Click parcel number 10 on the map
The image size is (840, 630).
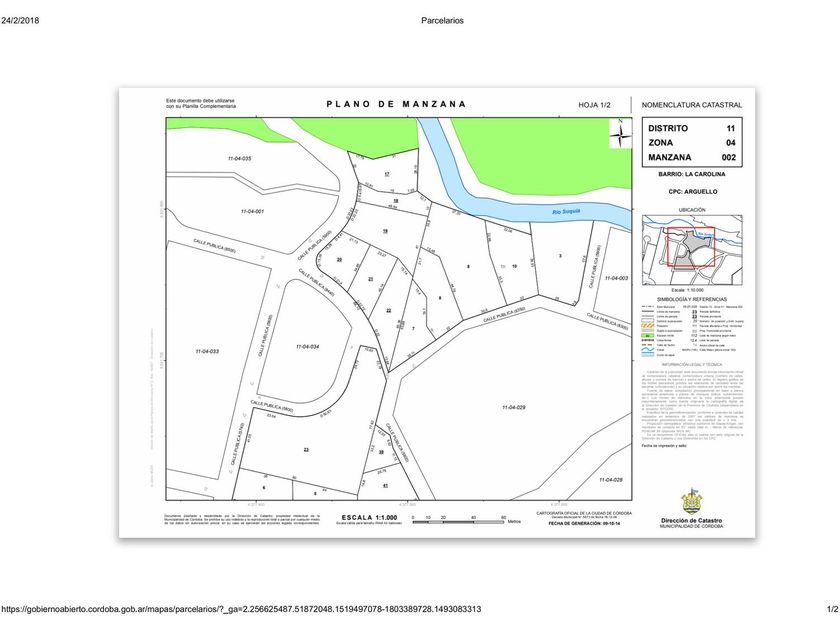point(514,266)
